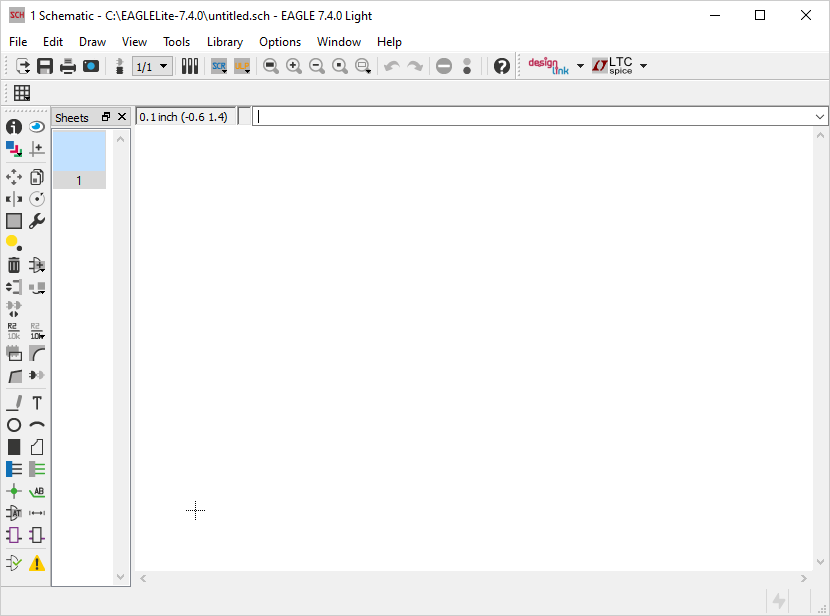Image resolution: width=830 pixels, height=616 pixels.
Task: Click the Save disk icon
Action: tap(45, 66)
